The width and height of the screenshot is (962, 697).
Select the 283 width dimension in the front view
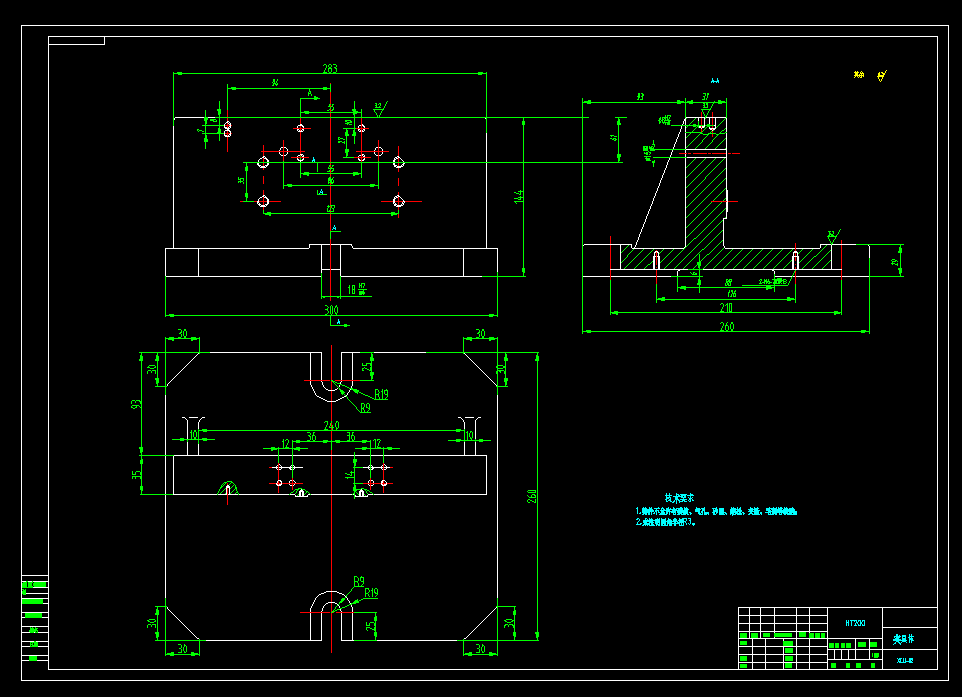click(x=330, y=68)
